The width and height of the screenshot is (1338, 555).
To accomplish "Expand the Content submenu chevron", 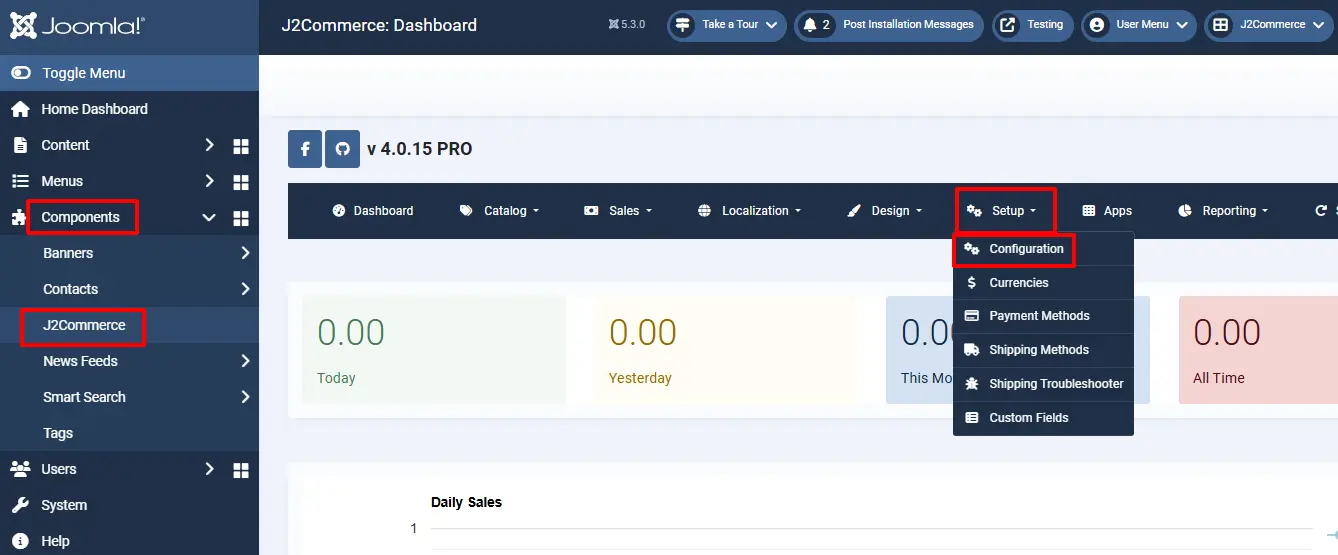I will click(x=209, y=145).
